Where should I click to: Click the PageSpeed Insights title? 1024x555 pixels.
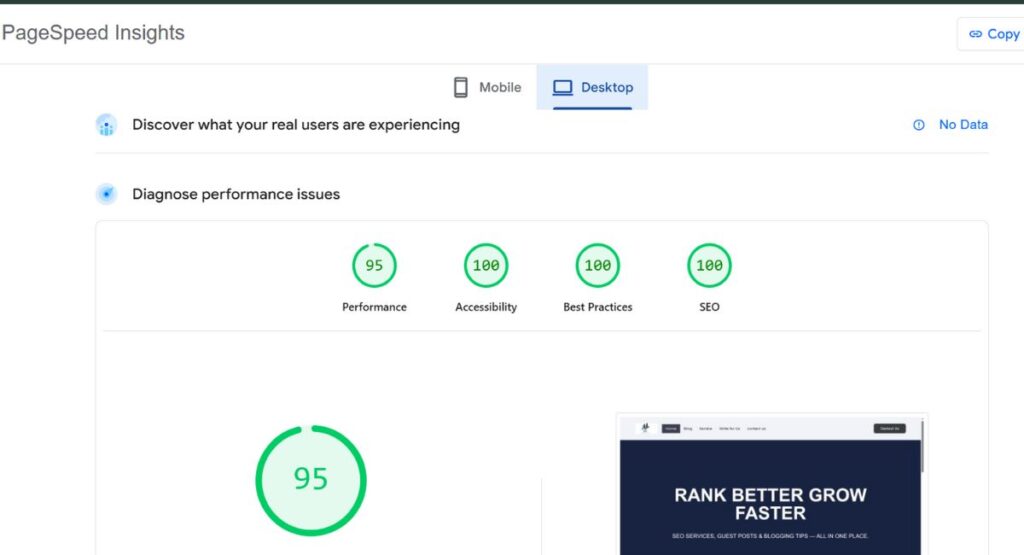pos(94,33)
